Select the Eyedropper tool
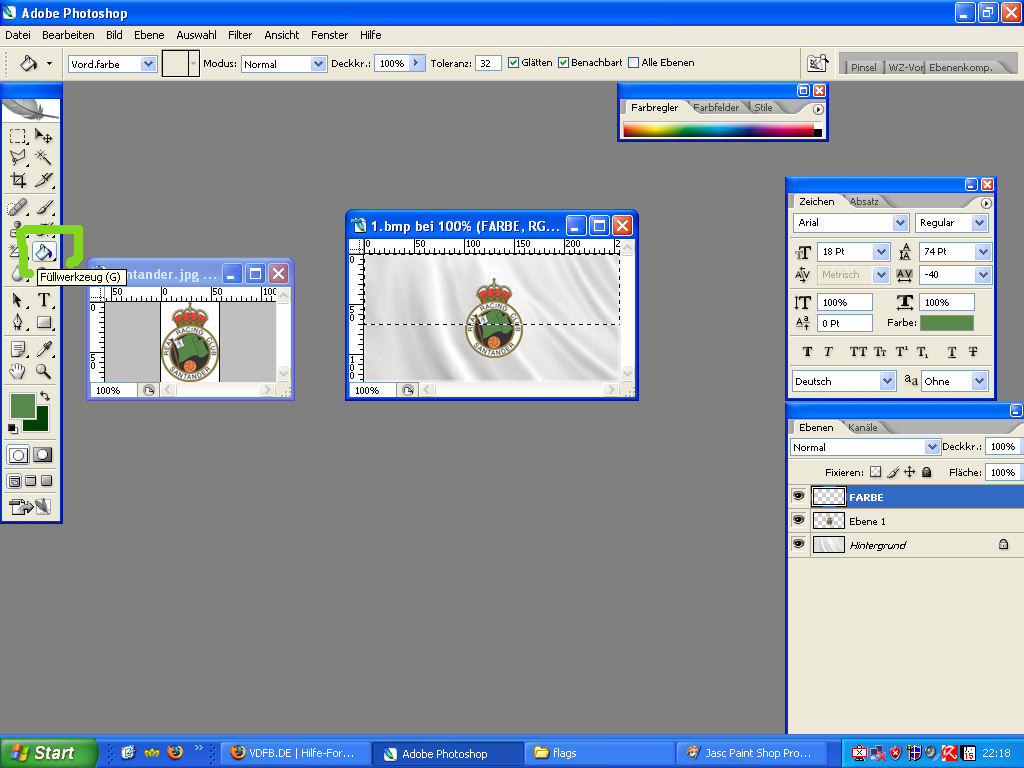Image resolution: width=1024 pixels, height=768 pixels. [x=44, y=349]
